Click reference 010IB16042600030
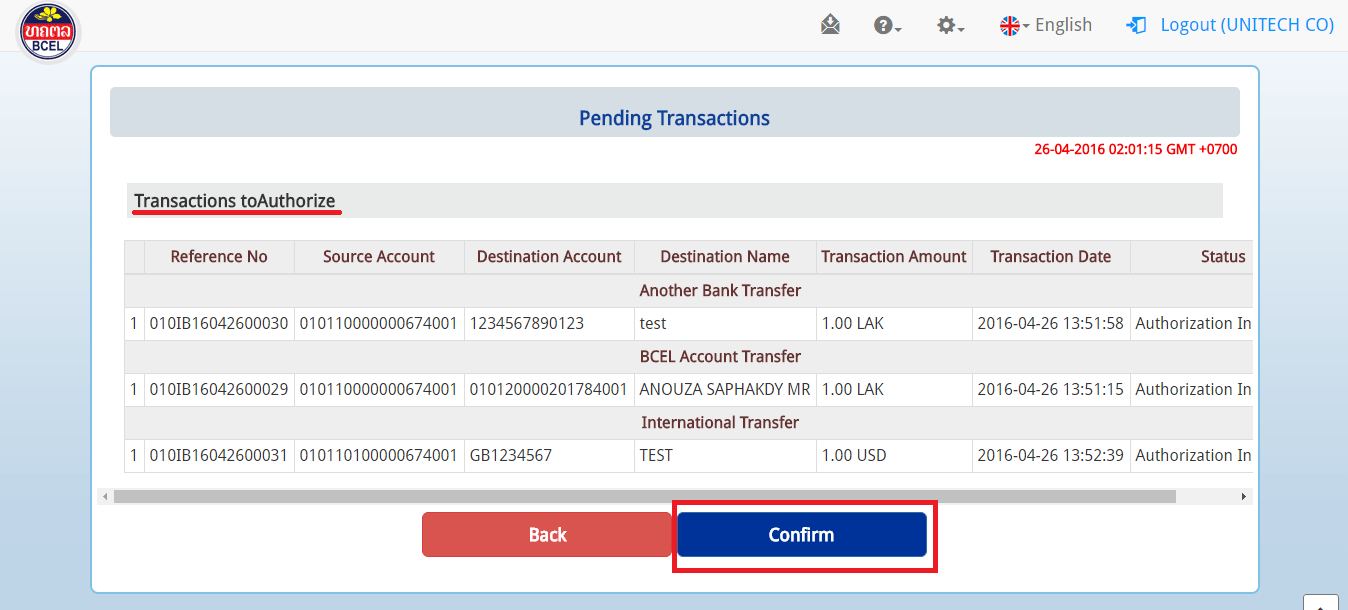Viewport: 1348px width, 610px height. [219, 324]
